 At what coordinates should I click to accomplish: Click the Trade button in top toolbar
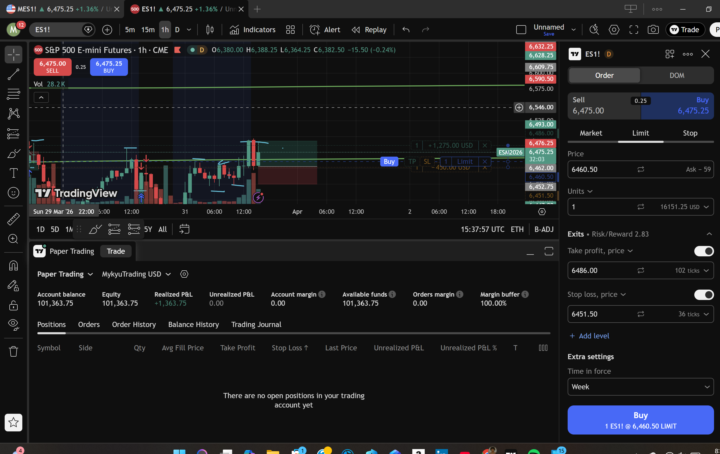685,30
